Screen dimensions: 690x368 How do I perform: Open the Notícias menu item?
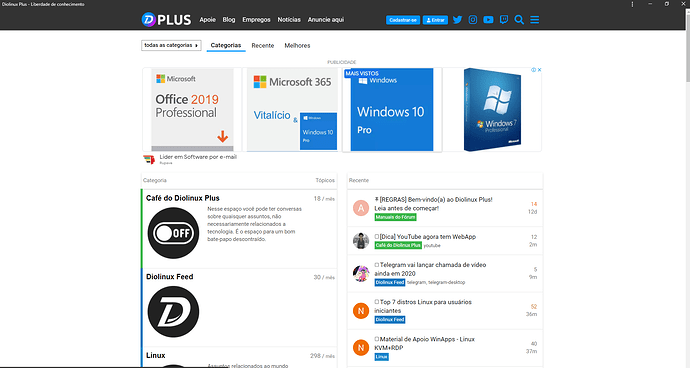(289, 20)
